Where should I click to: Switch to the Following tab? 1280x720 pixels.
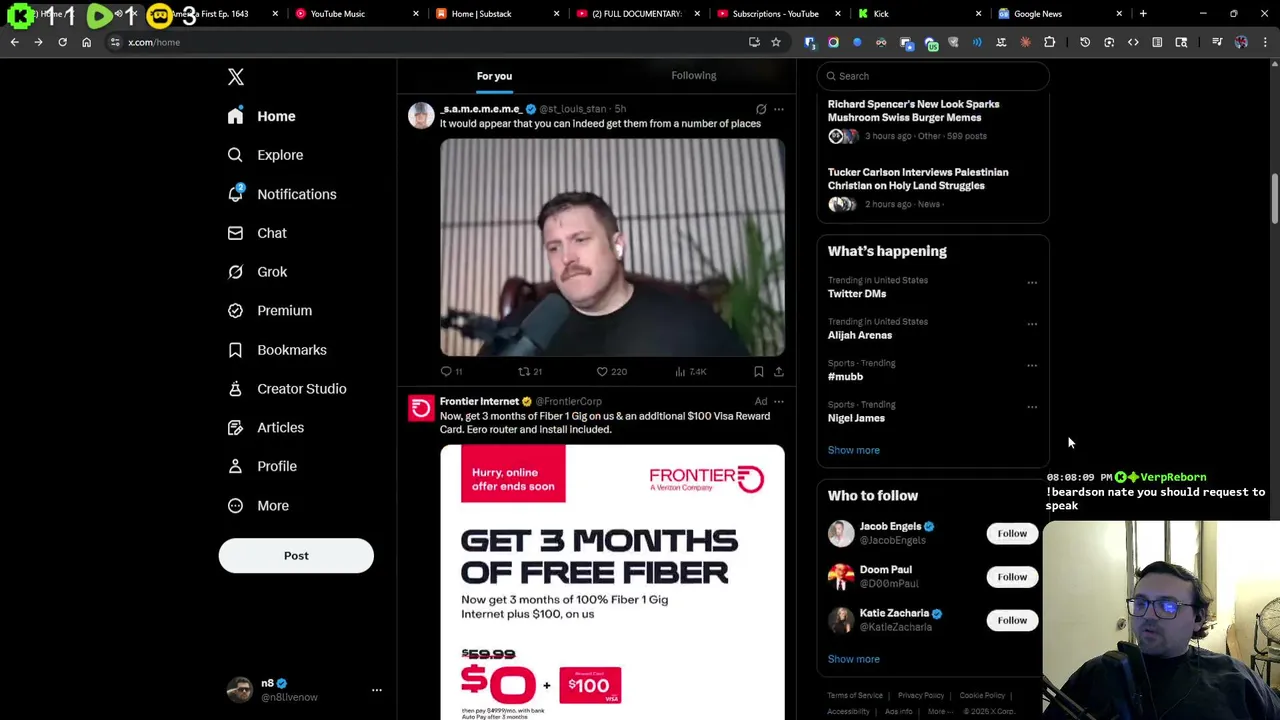tap(693, 76)
